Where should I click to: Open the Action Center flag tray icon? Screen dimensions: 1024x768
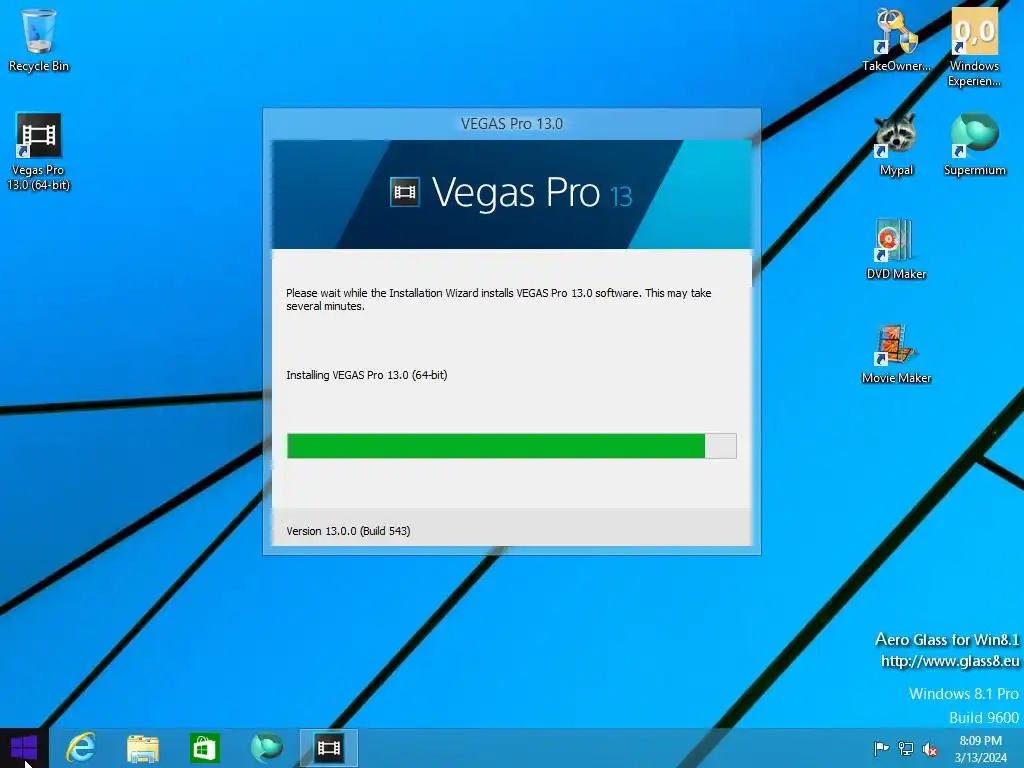881,748
